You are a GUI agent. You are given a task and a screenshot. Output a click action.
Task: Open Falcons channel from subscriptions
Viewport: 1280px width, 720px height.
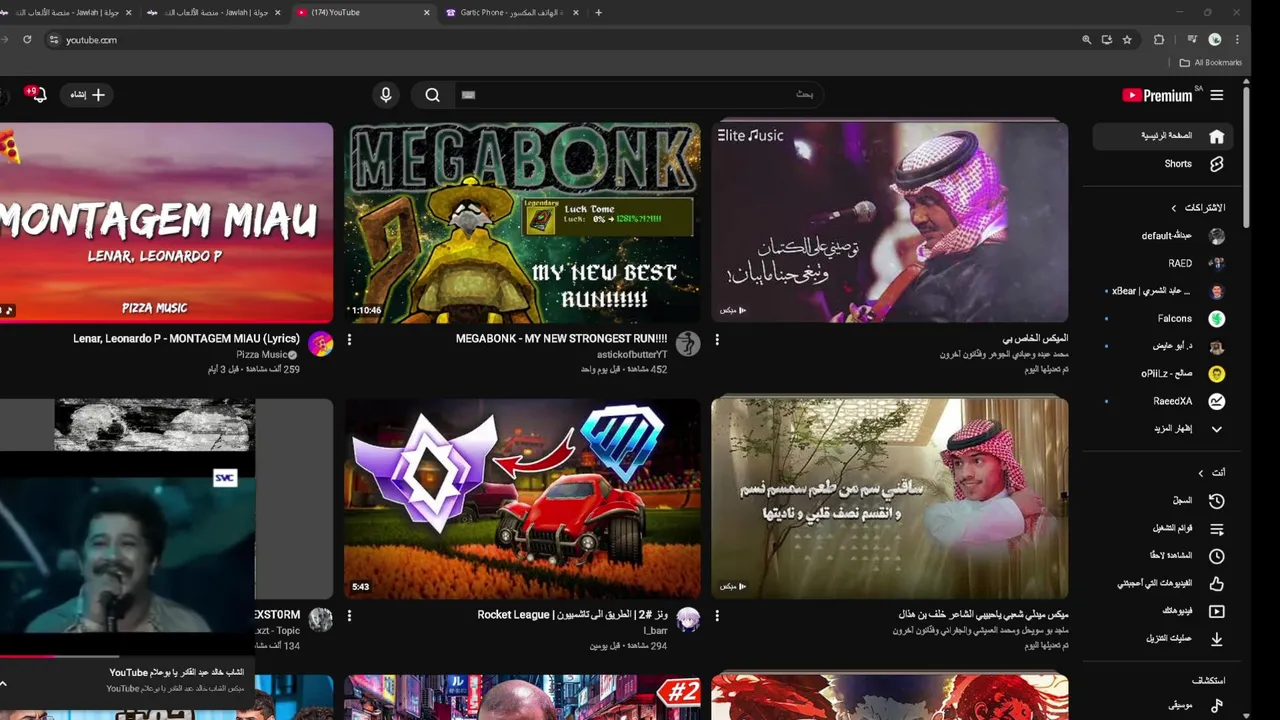click(x=1162, y=319)
